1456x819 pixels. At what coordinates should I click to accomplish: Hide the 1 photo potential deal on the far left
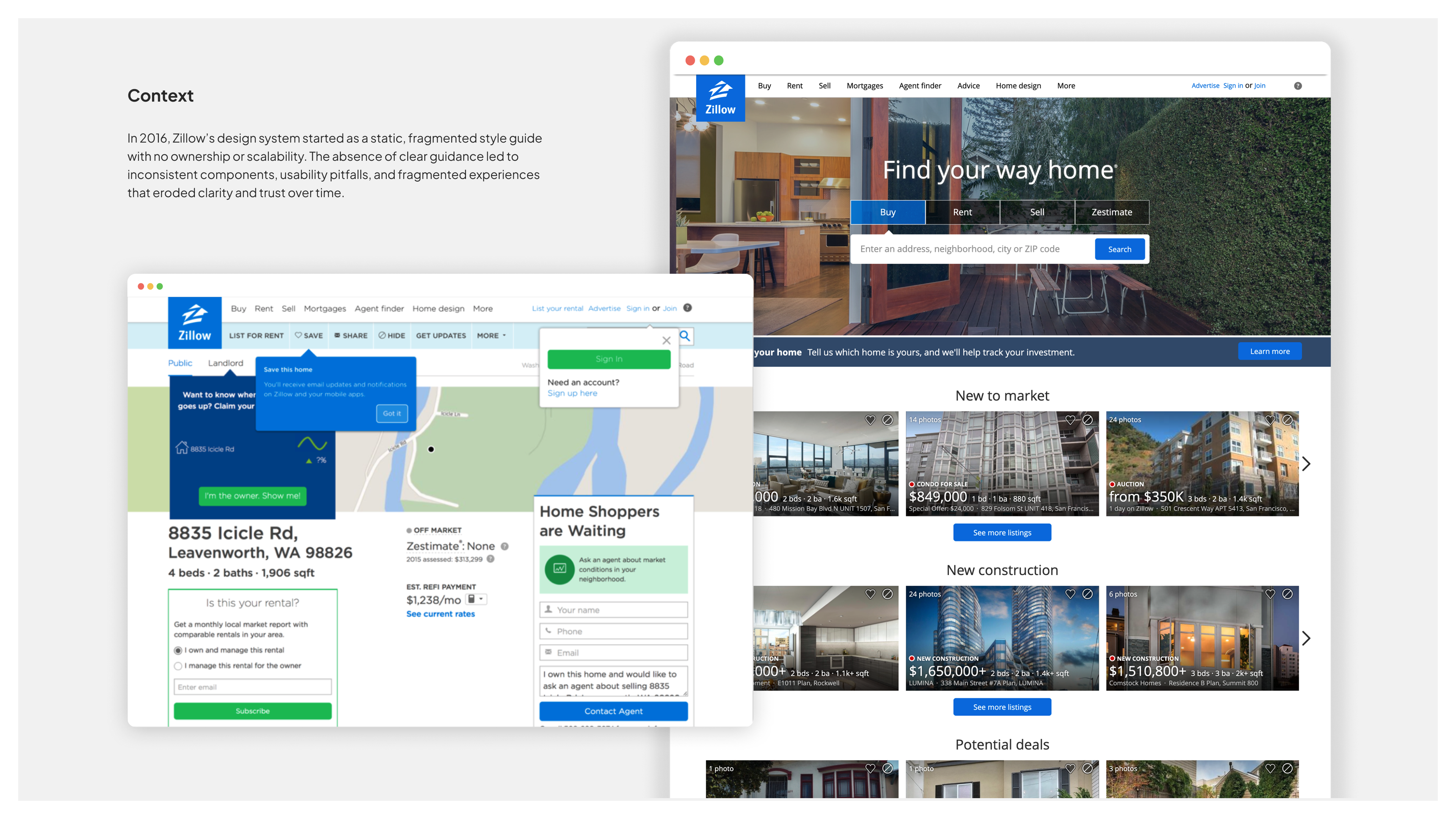click(887, 768)
